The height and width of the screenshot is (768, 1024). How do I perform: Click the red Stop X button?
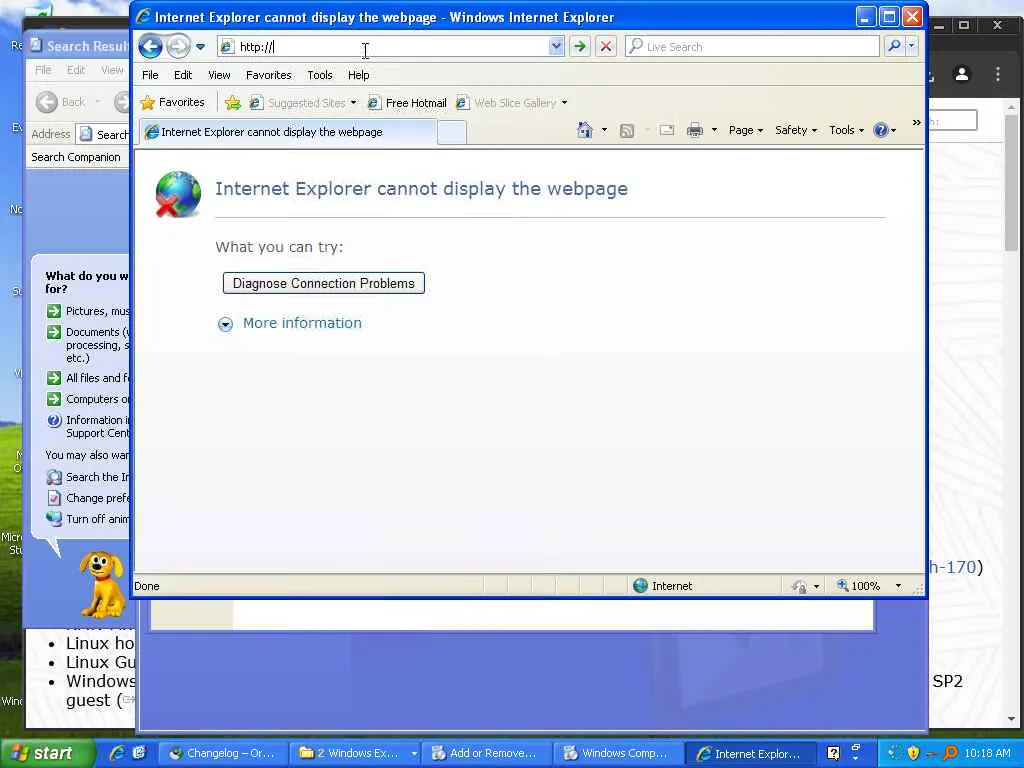tap(606, 46)
